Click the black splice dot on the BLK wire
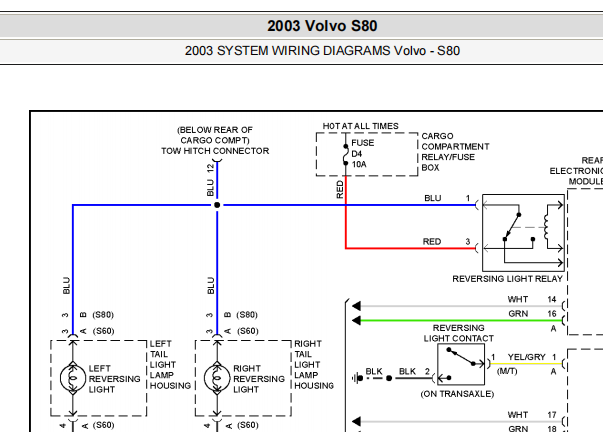The width and height of the screenshot is (603, 432). (389, 379)
